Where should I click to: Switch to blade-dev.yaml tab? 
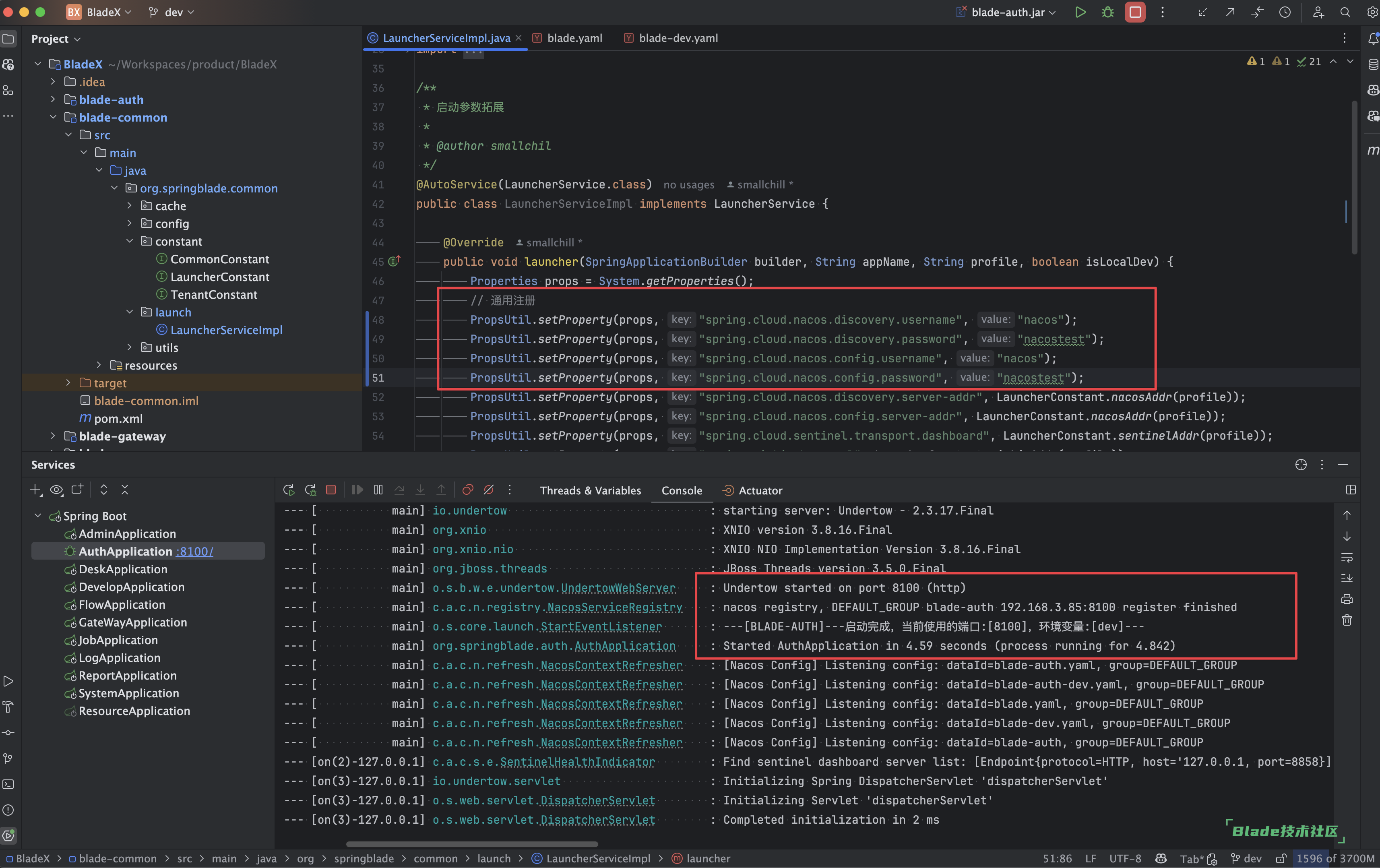click(x=671, y=38)
